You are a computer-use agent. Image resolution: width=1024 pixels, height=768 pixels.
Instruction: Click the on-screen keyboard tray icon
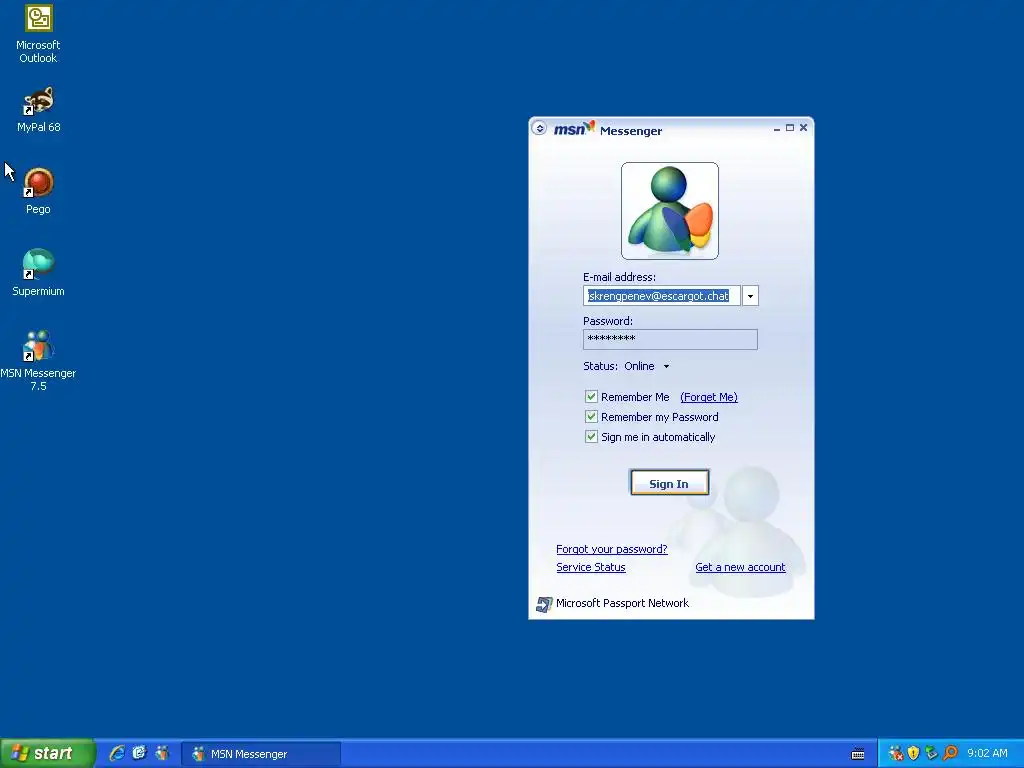858,754
